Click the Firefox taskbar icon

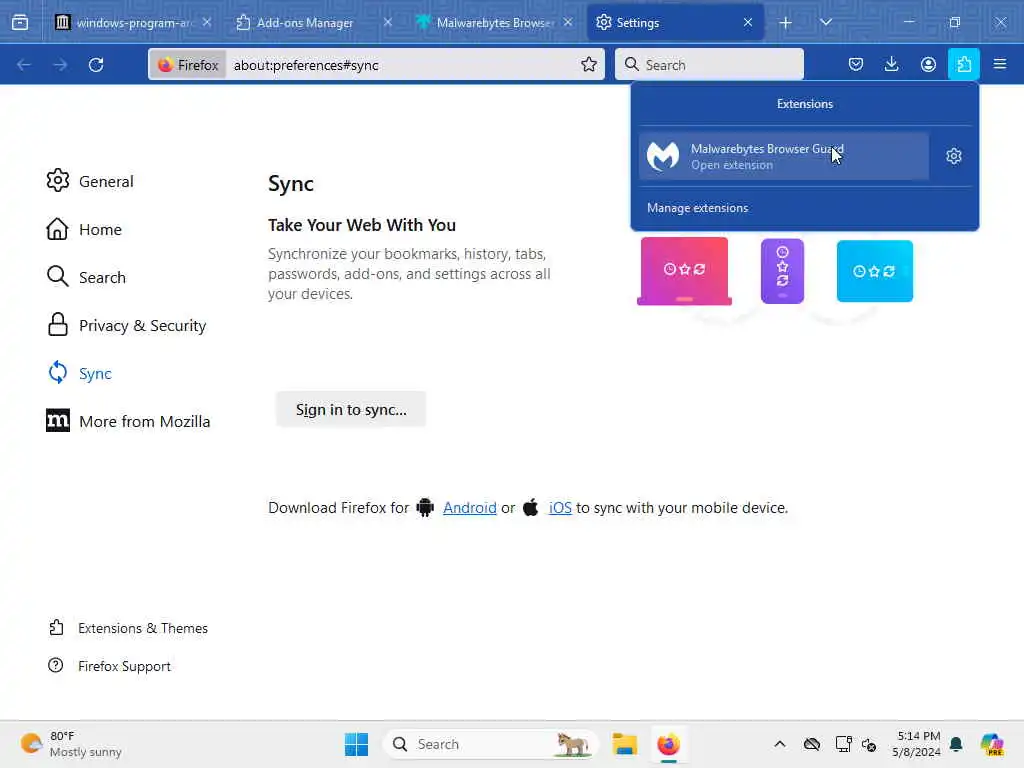[x=668, y=744]
